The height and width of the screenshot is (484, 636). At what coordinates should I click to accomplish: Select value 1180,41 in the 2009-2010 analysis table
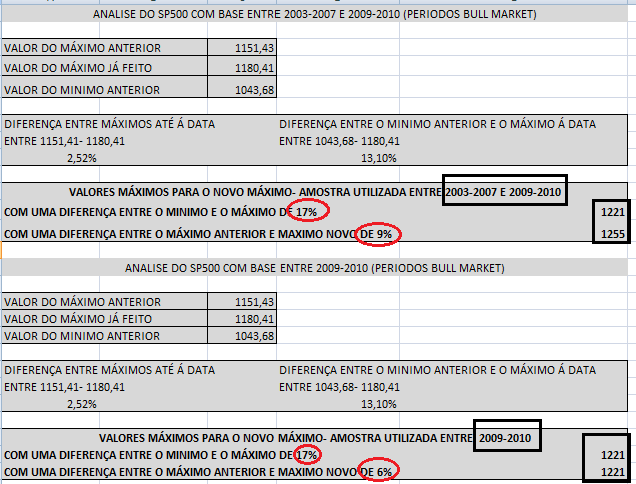coord(255,319)
